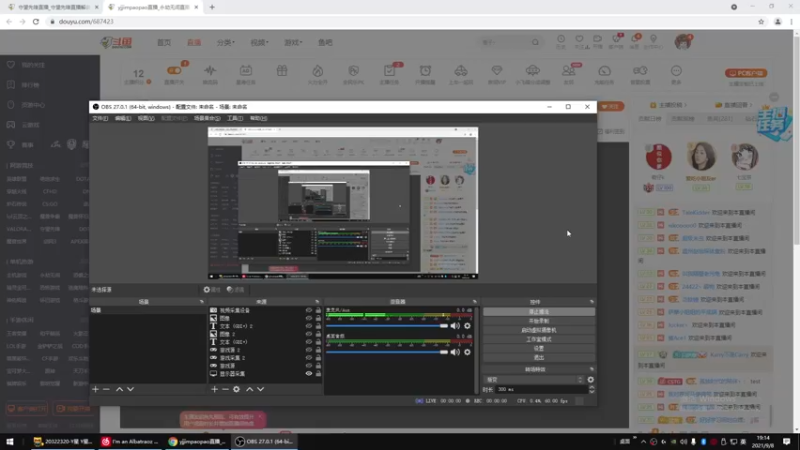Add a new source with the plus icon
The image size is (800, 450).
tap(214, 389)
